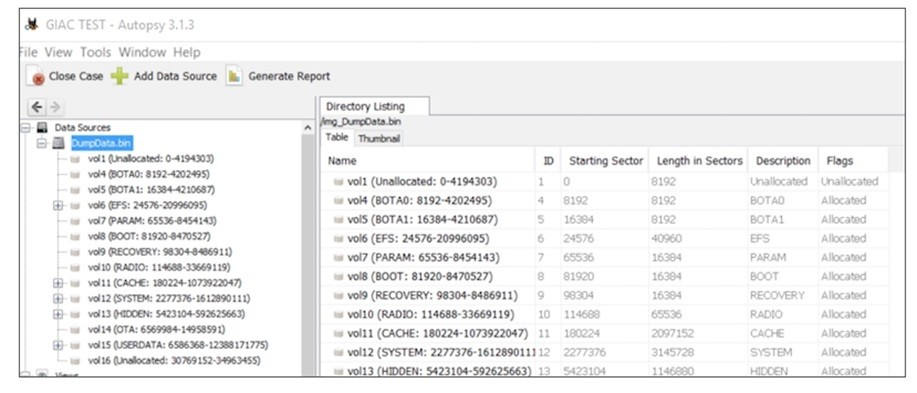
Task: Click volume icon of vol10 RADIO in tree
Action: pos(75,267)
